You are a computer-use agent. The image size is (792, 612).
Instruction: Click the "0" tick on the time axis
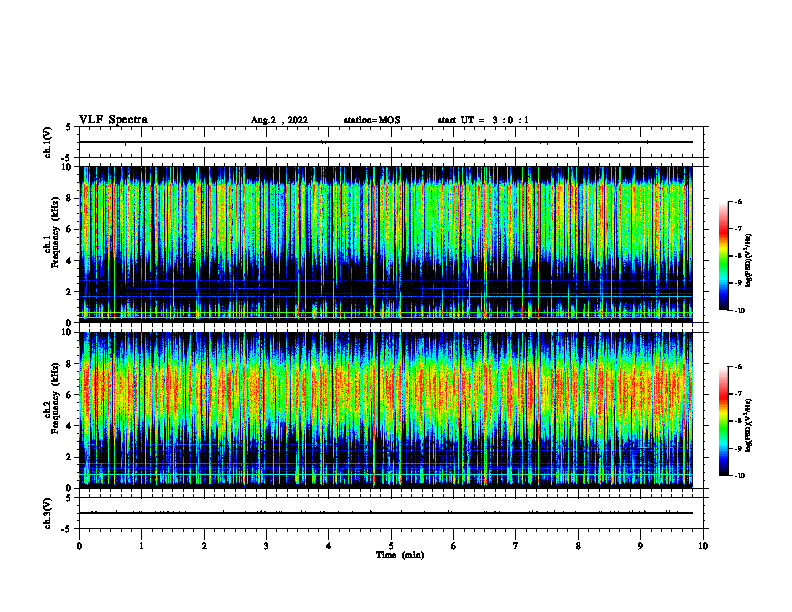pos(79,546)
